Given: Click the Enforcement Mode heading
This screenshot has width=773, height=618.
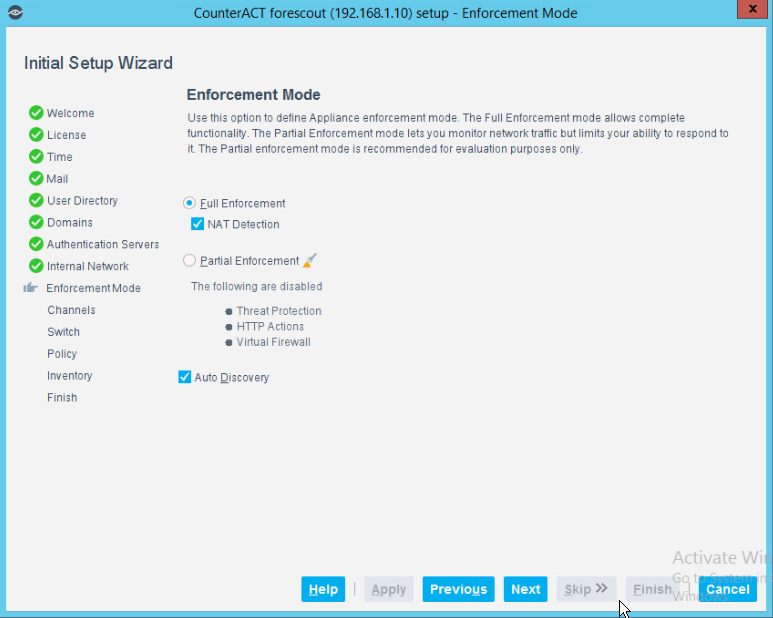Looking at the screenshot, I should (x=253, y=95).
